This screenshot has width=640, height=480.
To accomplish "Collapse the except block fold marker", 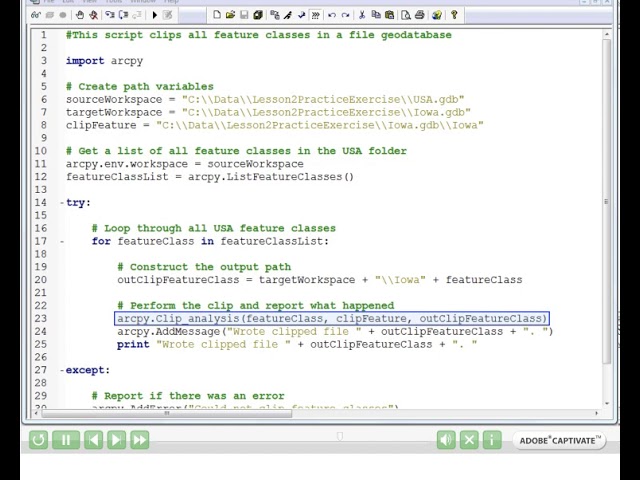I will [62, 370].
